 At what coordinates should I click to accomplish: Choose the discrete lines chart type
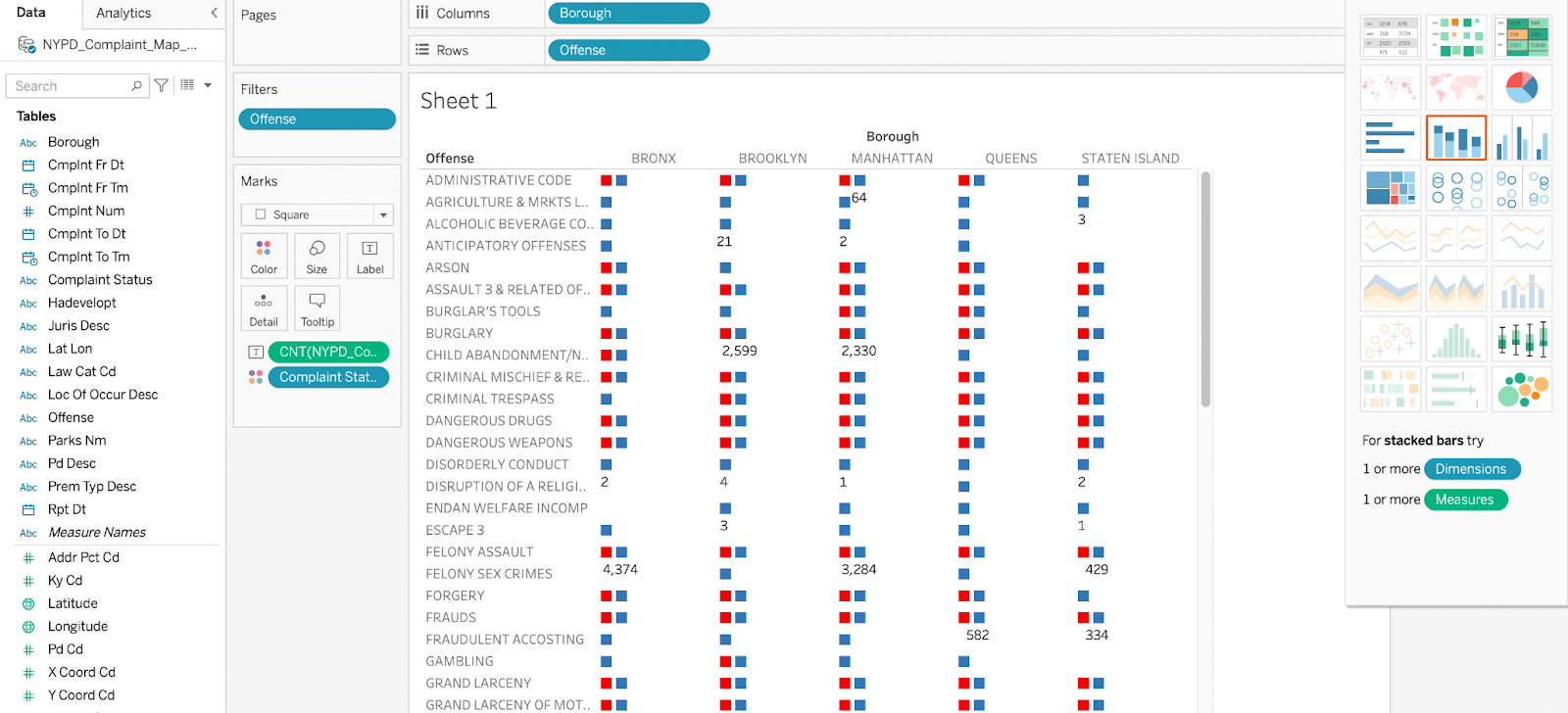[1456, 238]
